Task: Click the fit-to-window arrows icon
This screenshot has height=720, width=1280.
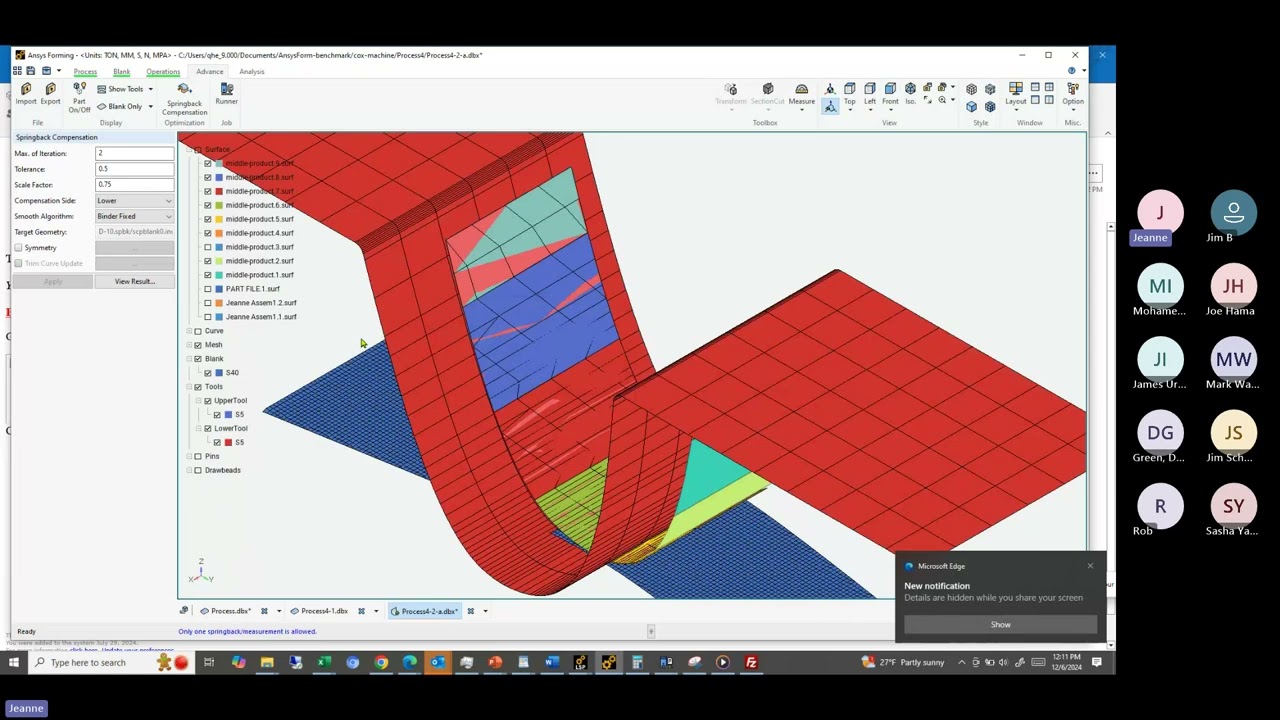Action: click(x=928, y=100)
